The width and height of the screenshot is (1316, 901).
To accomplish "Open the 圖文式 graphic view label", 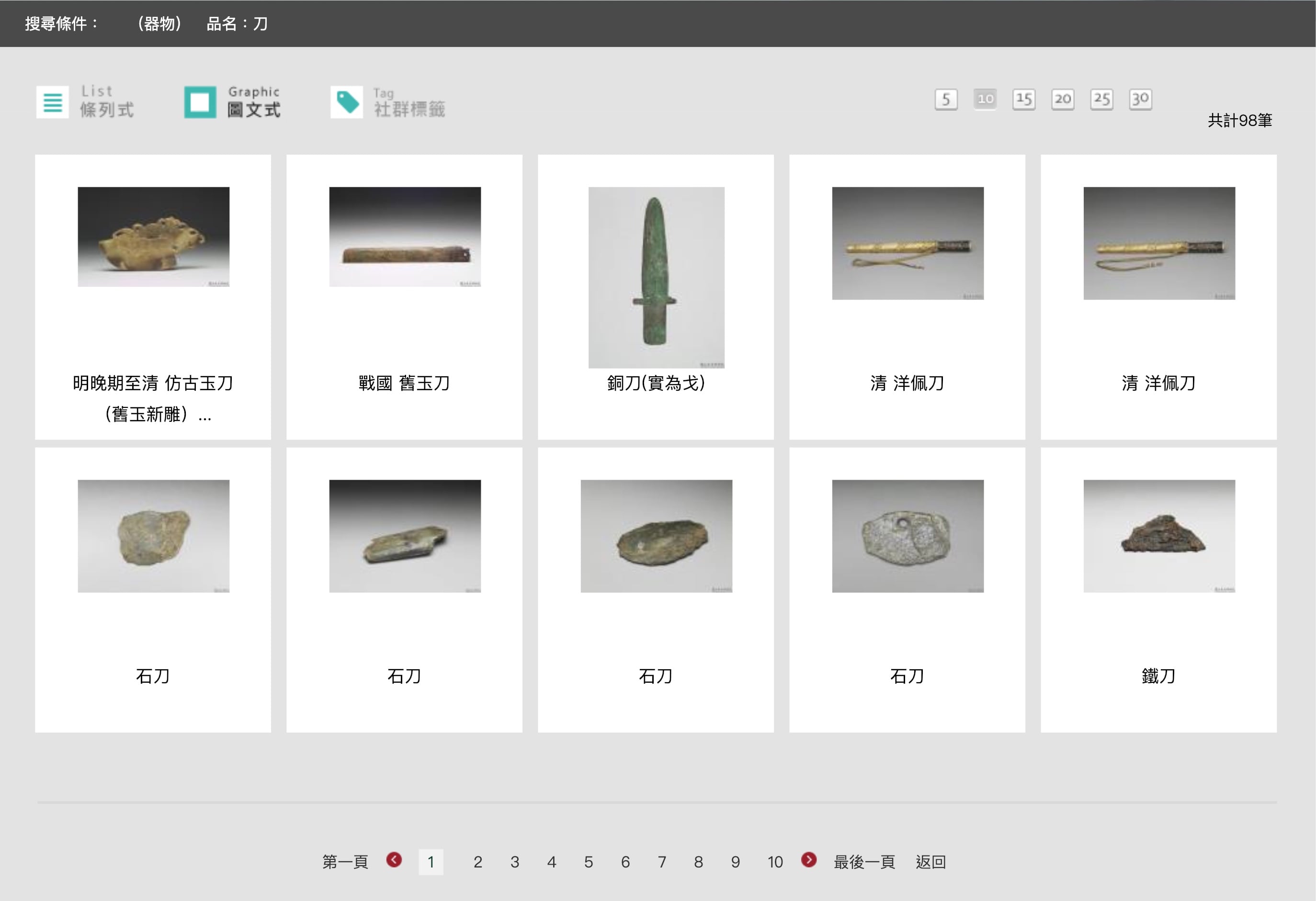I will pos(254,109).
